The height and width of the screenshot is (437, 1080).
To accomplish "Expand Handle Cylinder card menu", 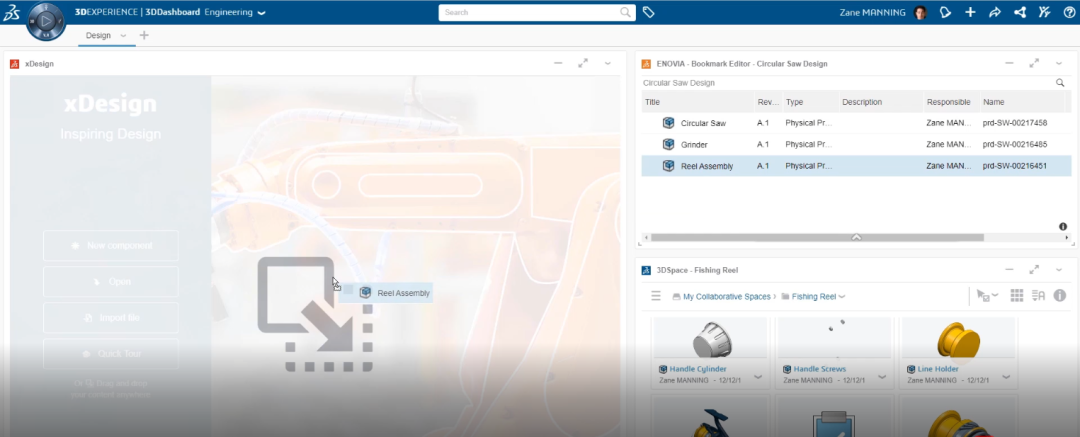I will [x=758, y=377].
